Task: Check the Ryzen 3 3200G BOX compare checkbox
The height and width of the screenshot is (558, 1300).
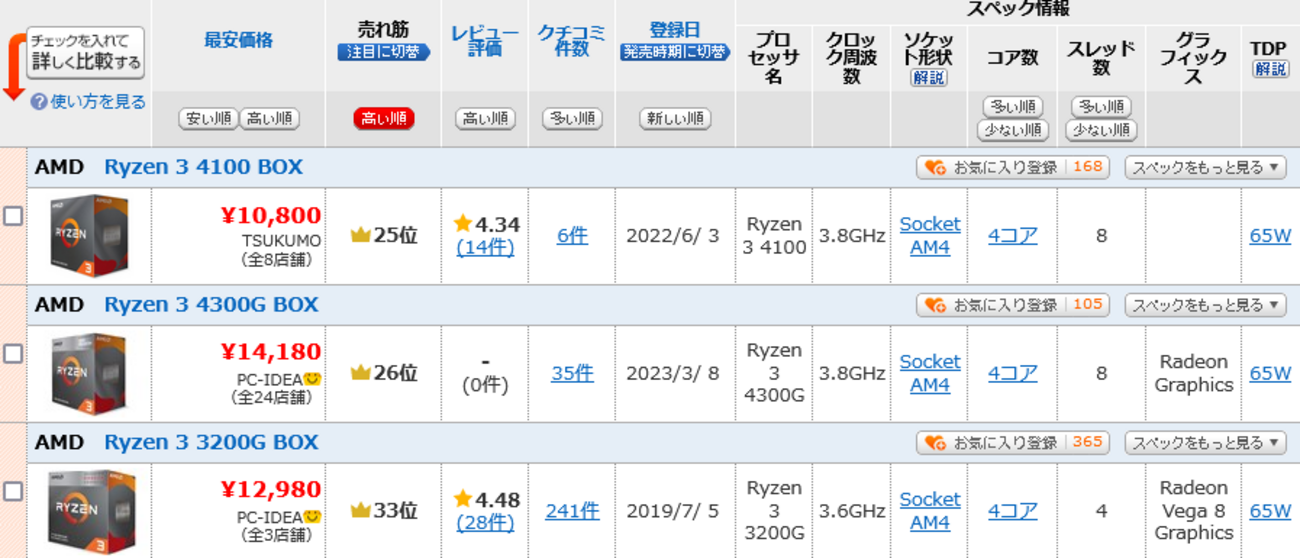Action: (13, 491)
